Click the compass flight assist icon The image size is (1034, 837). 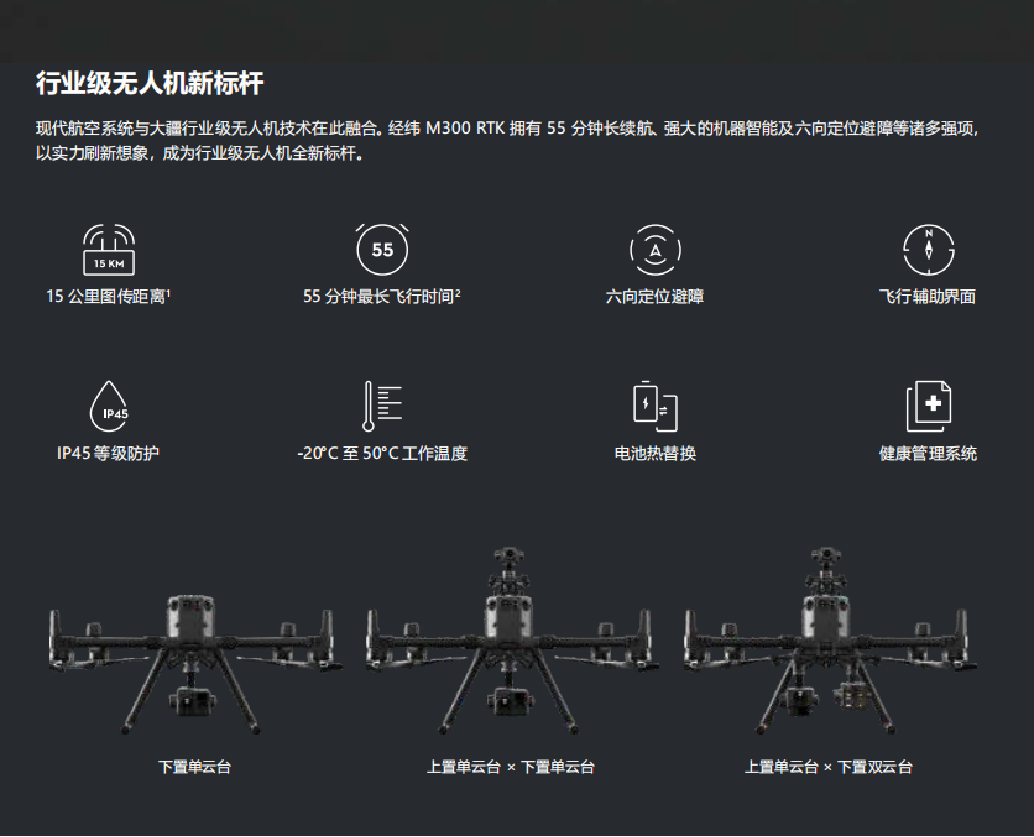[928, 250]
